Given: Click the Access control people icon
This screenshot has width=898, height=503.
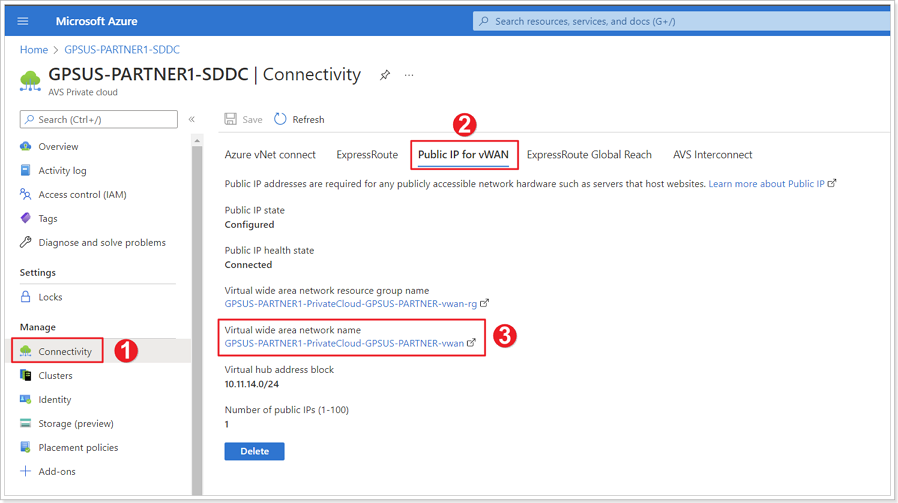Looking at the screenshot, I should pyautogui.click(x=25, y=194).
